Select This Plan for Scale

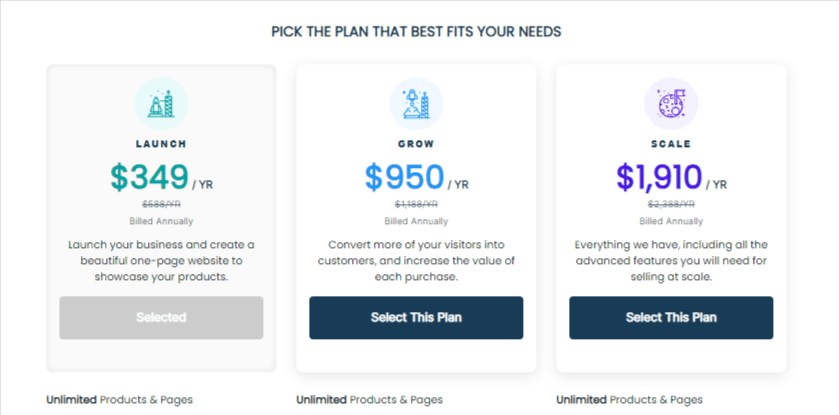pyautogui.click(x=671, y=318)
